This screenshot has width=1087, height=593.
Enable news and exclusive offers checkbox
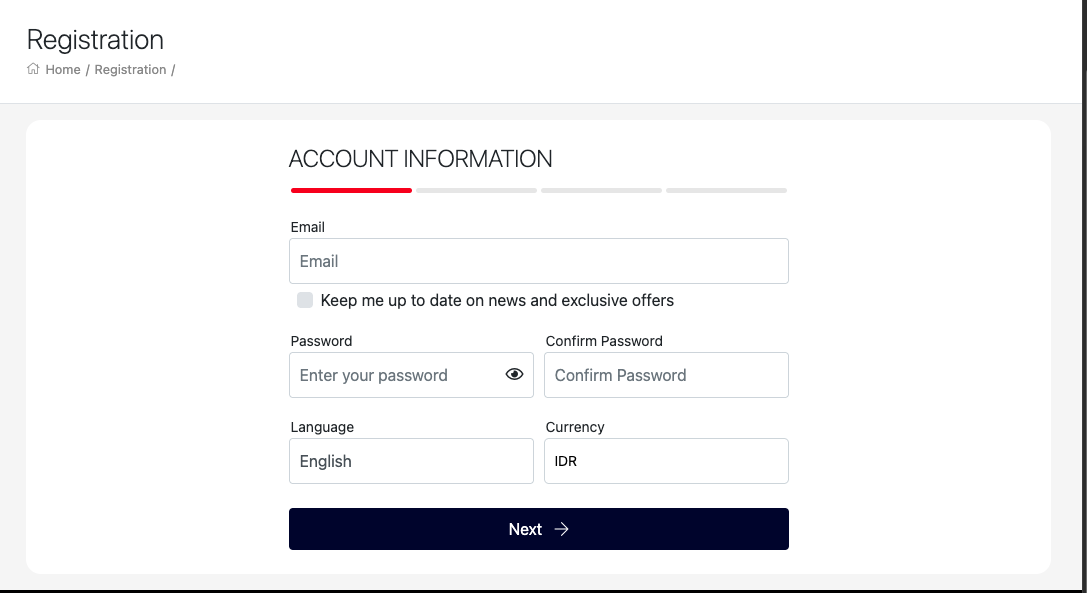pos(305,300)
